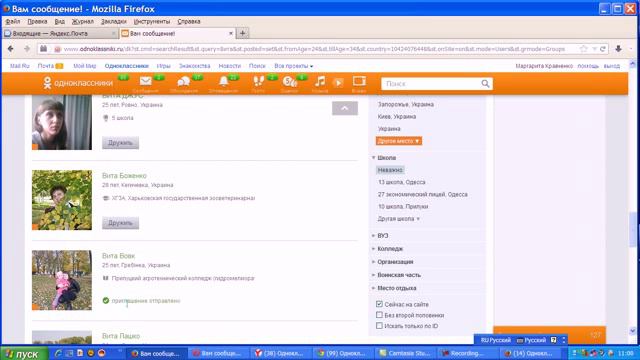Open the Ratings '5' icon
This screenshot has width=640, height=360.
[289, 81]
